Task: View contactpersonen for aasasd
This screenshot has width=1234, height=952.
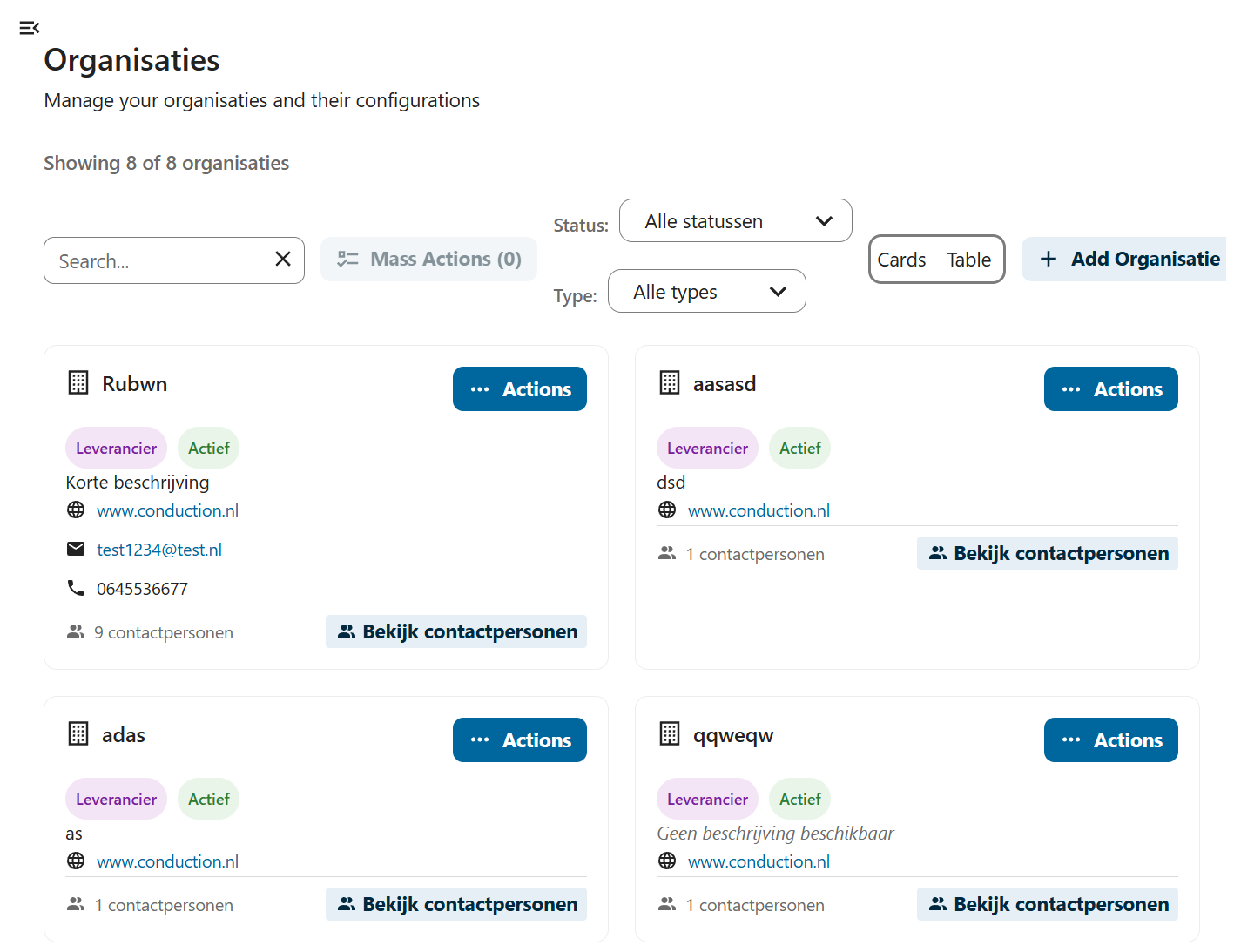Action: tap(1047, 554)
